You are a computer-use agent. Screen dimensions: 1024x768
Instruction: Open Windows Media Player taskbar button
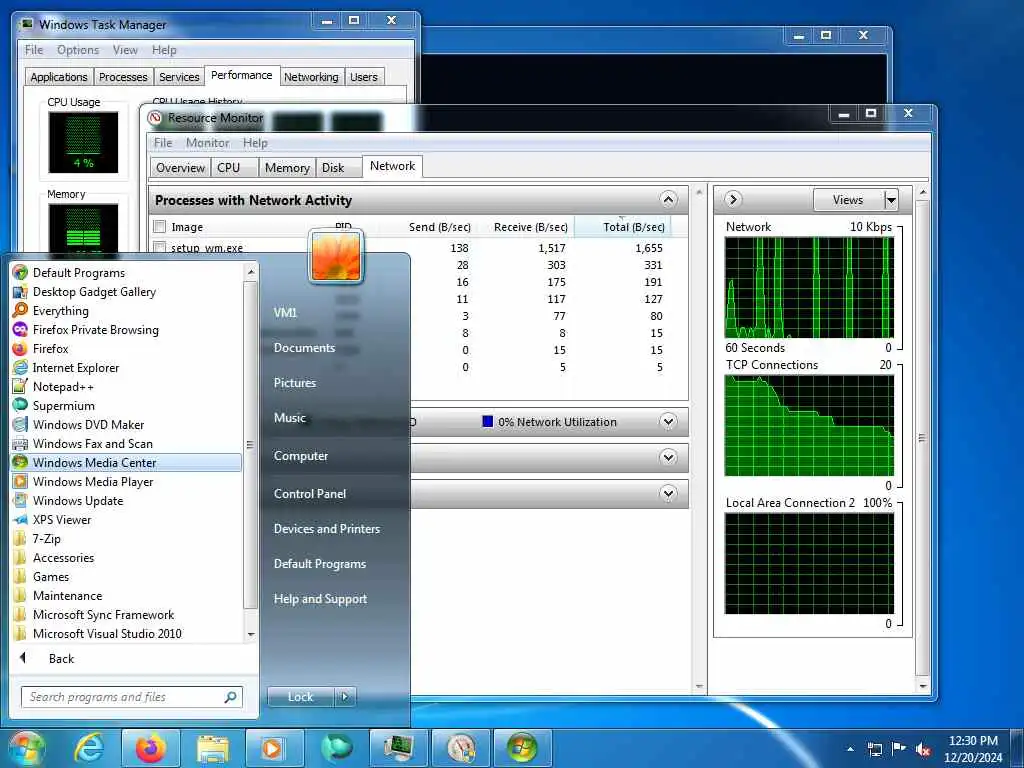(x=274, y=748)
